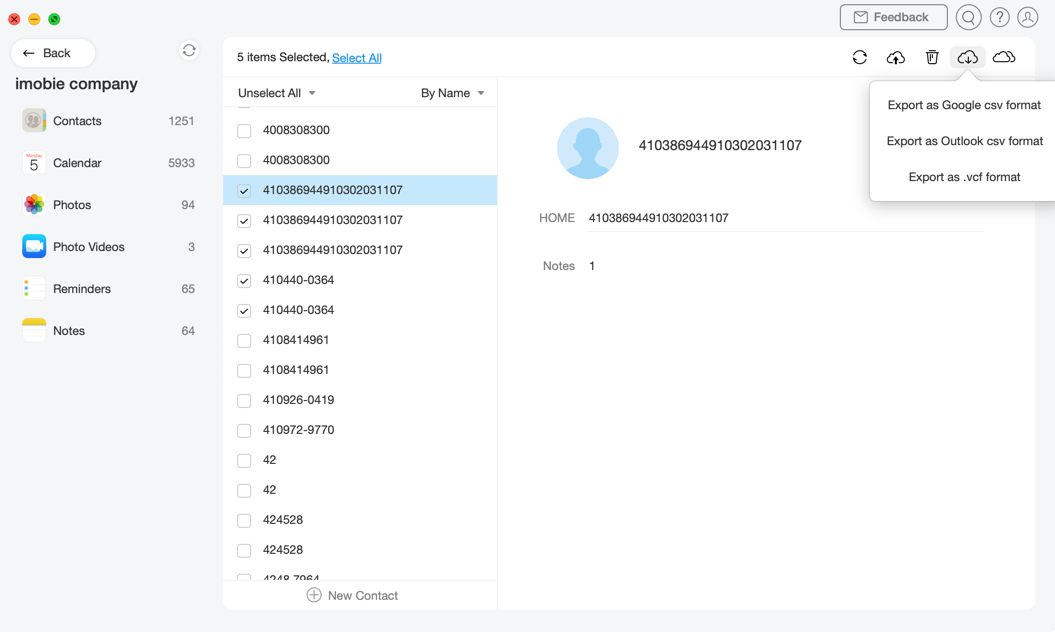Click the plain cloud icon in toolbar
This screenshot has height=632, width=1055.
click(x=1003, y=58)
